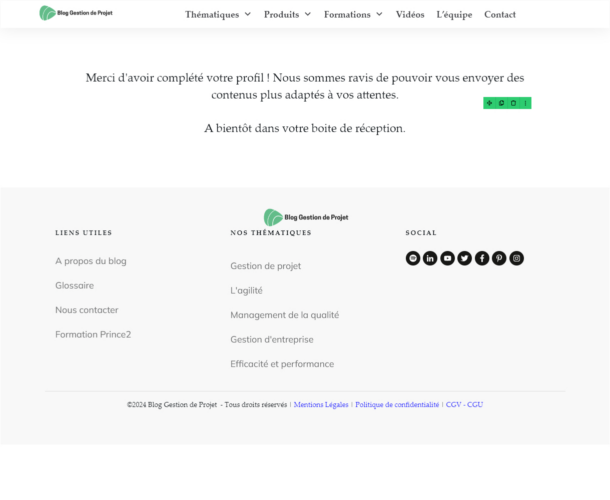Screen dimensions: 610x500
Task: Open the Instagram social icon
Action: click(x=516, y=258)
